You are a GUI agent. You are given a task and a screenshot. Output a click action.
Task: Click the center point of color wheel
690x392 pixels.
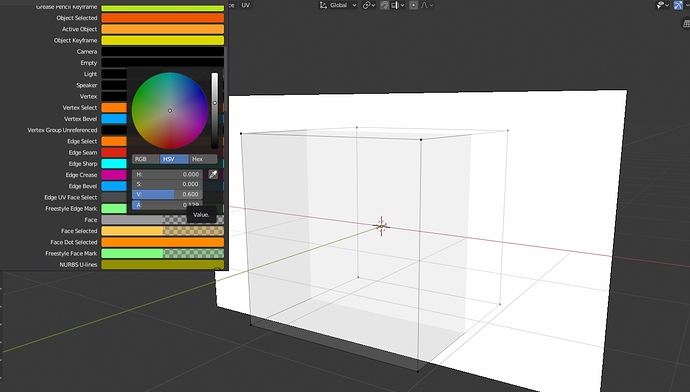[x=170, y=111]
